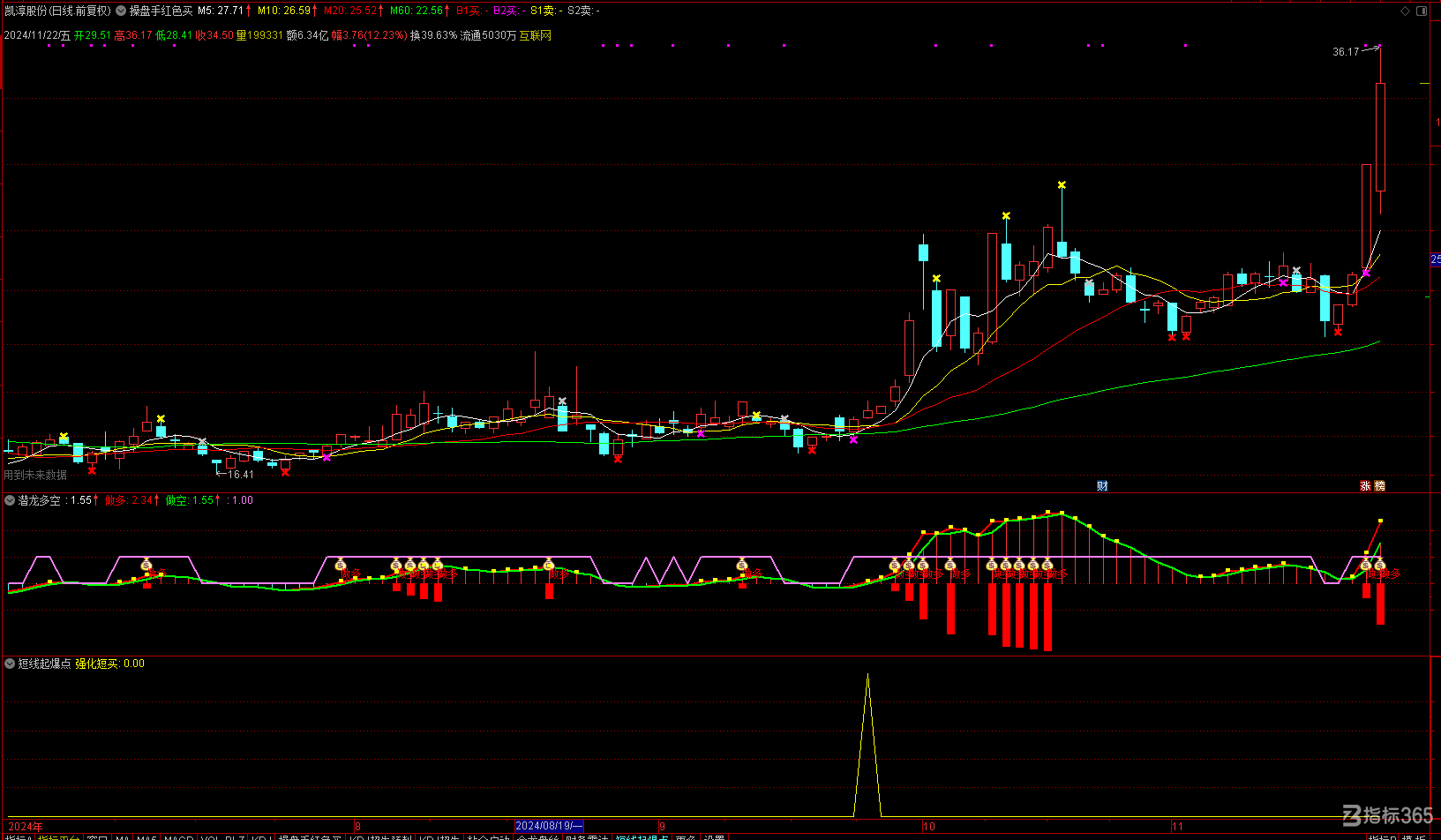The width and height of the screenshot is (1441, 840).
Task: Switch to the 指标平台 bottom tab
Action: tap(58, 836)
